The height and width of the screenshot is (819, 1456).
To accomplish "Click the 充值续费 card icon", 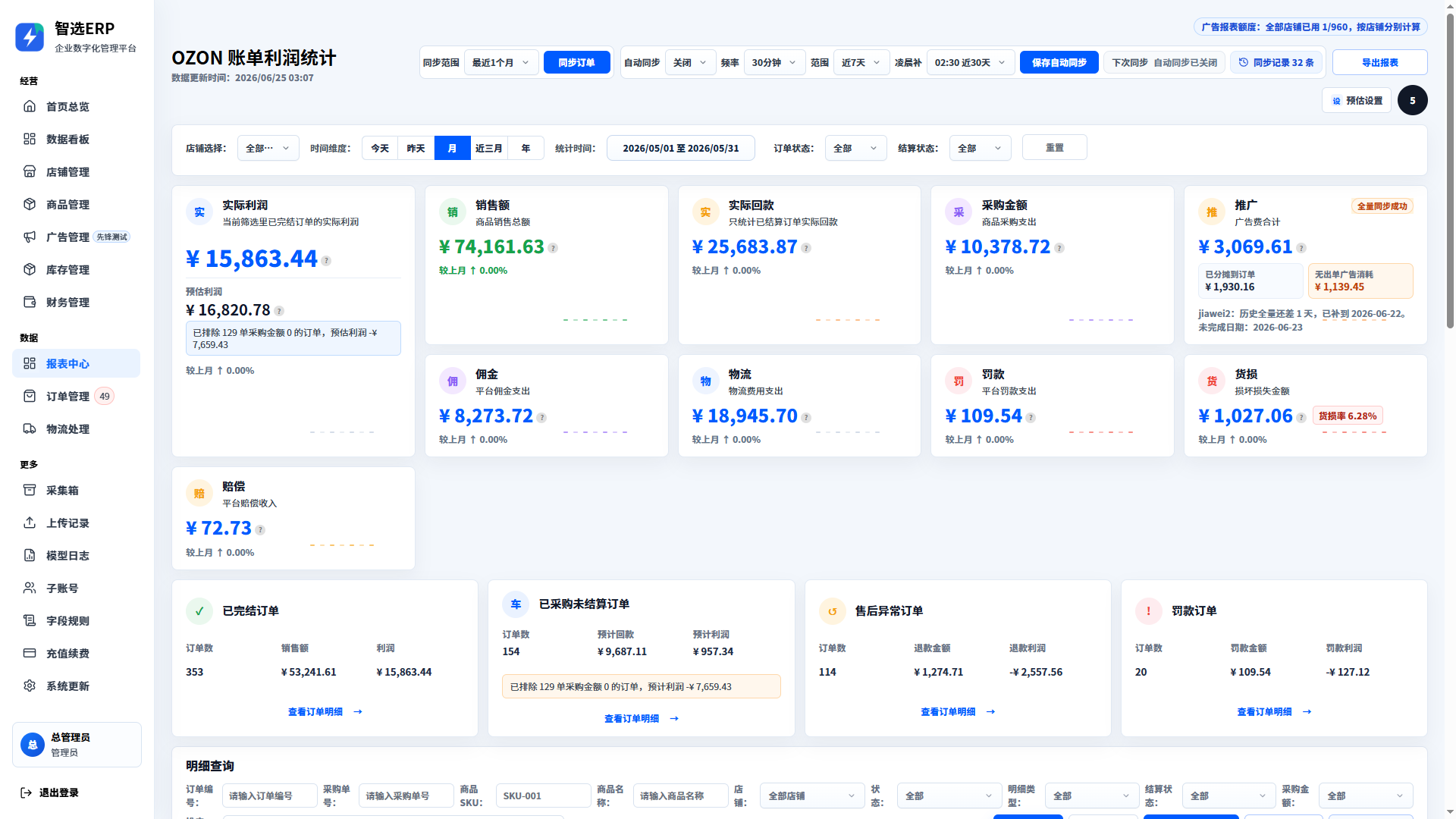I will (x=30, y=653).
